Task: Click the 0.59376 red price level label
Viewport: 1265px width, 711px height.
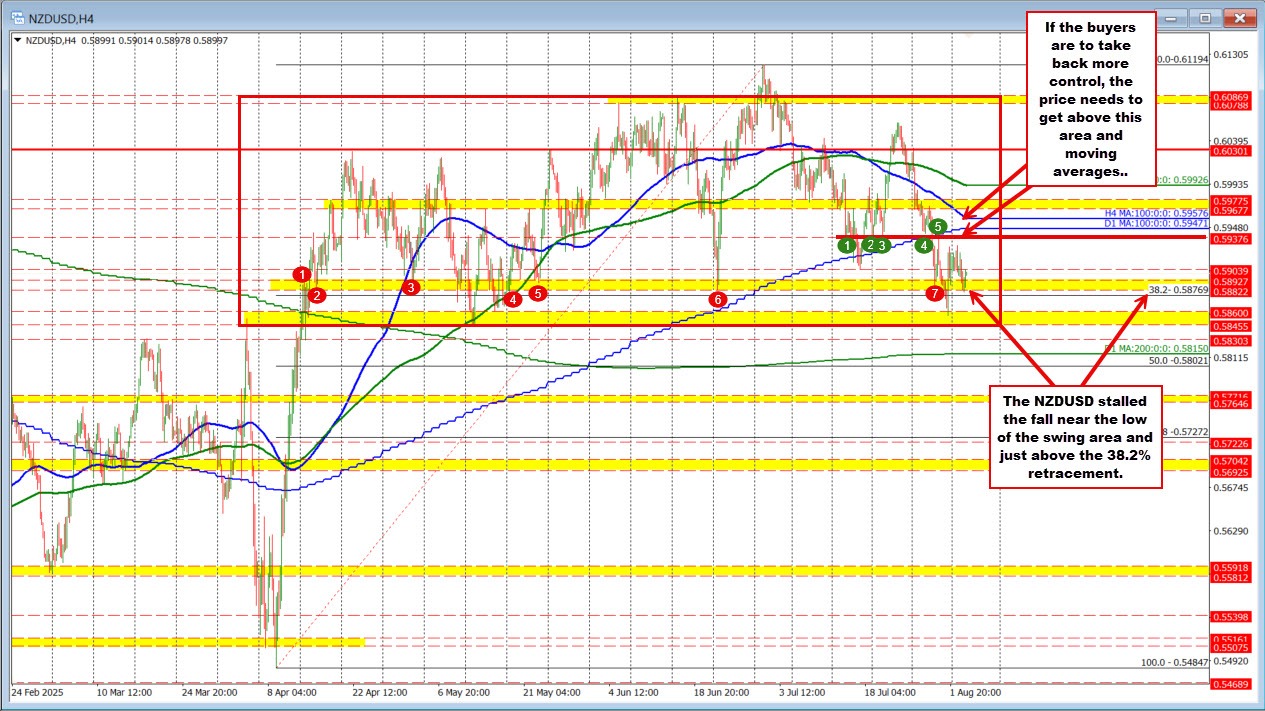Action: pyautogui.click(x=1229, y=239)
